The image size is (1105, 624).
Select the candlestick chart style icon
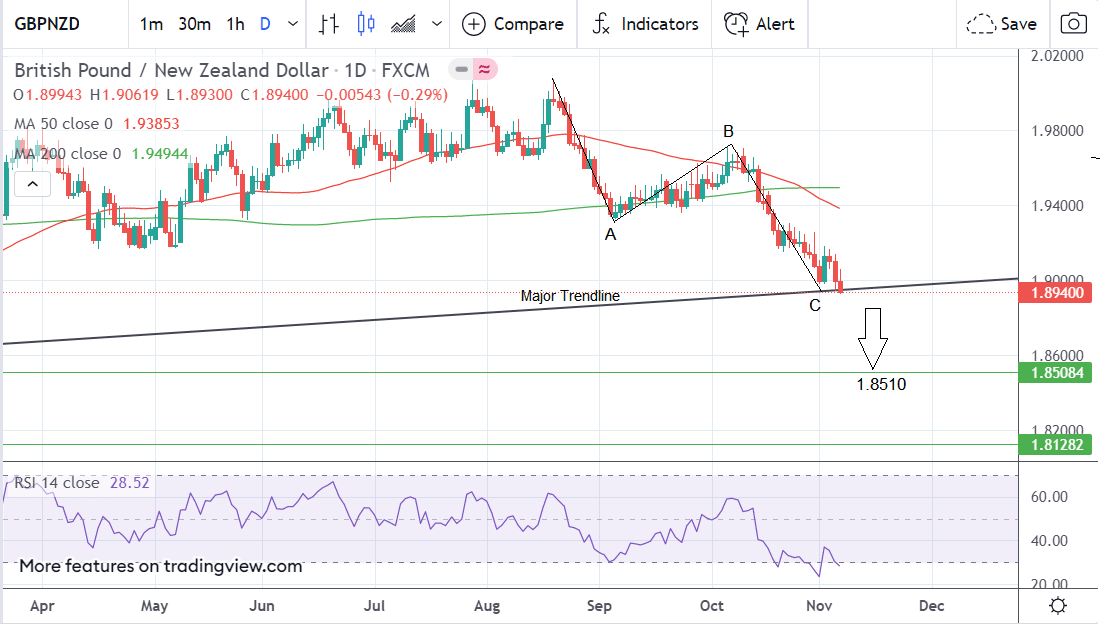[x=365, y=24]
